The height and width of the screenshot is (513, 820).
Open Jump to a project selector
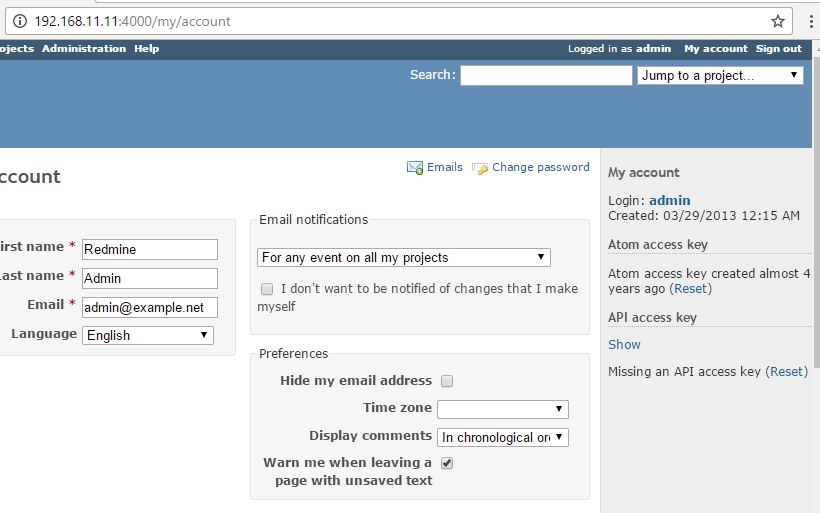click(x=720, y=76)
